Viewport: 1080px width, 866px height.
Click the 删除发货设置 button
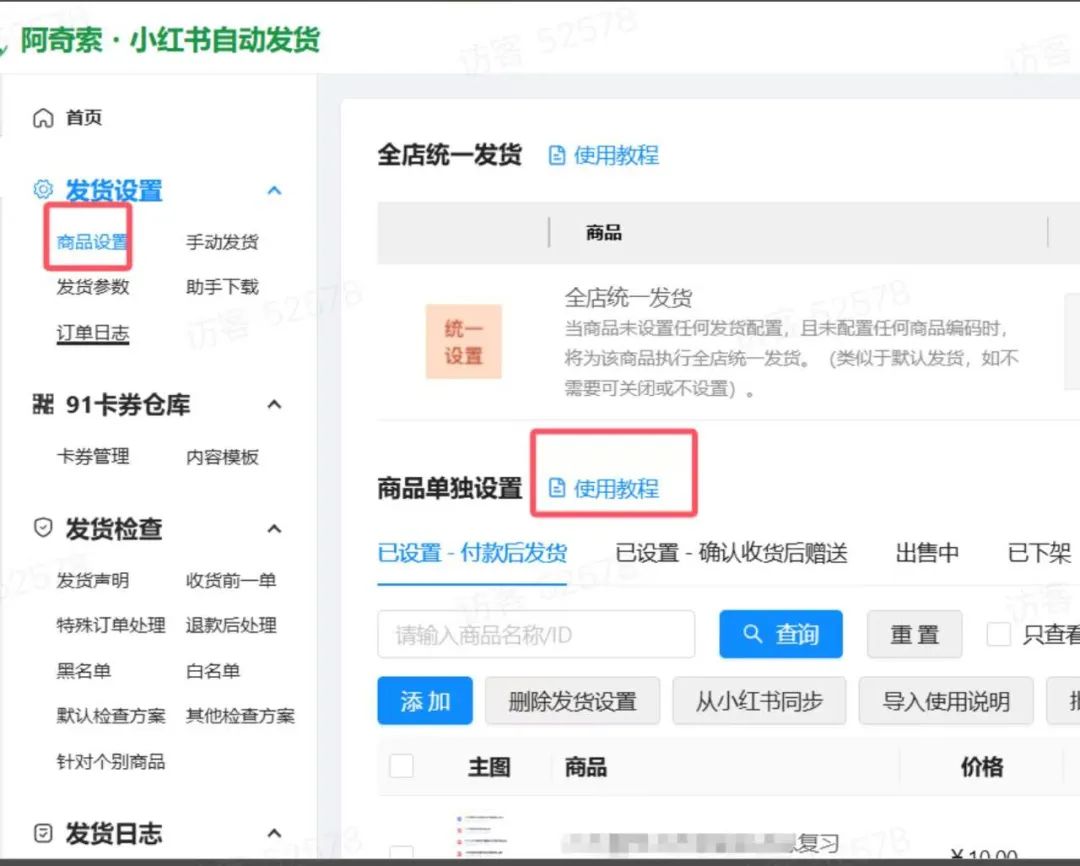pyautogui.click(x=572, y=701)
